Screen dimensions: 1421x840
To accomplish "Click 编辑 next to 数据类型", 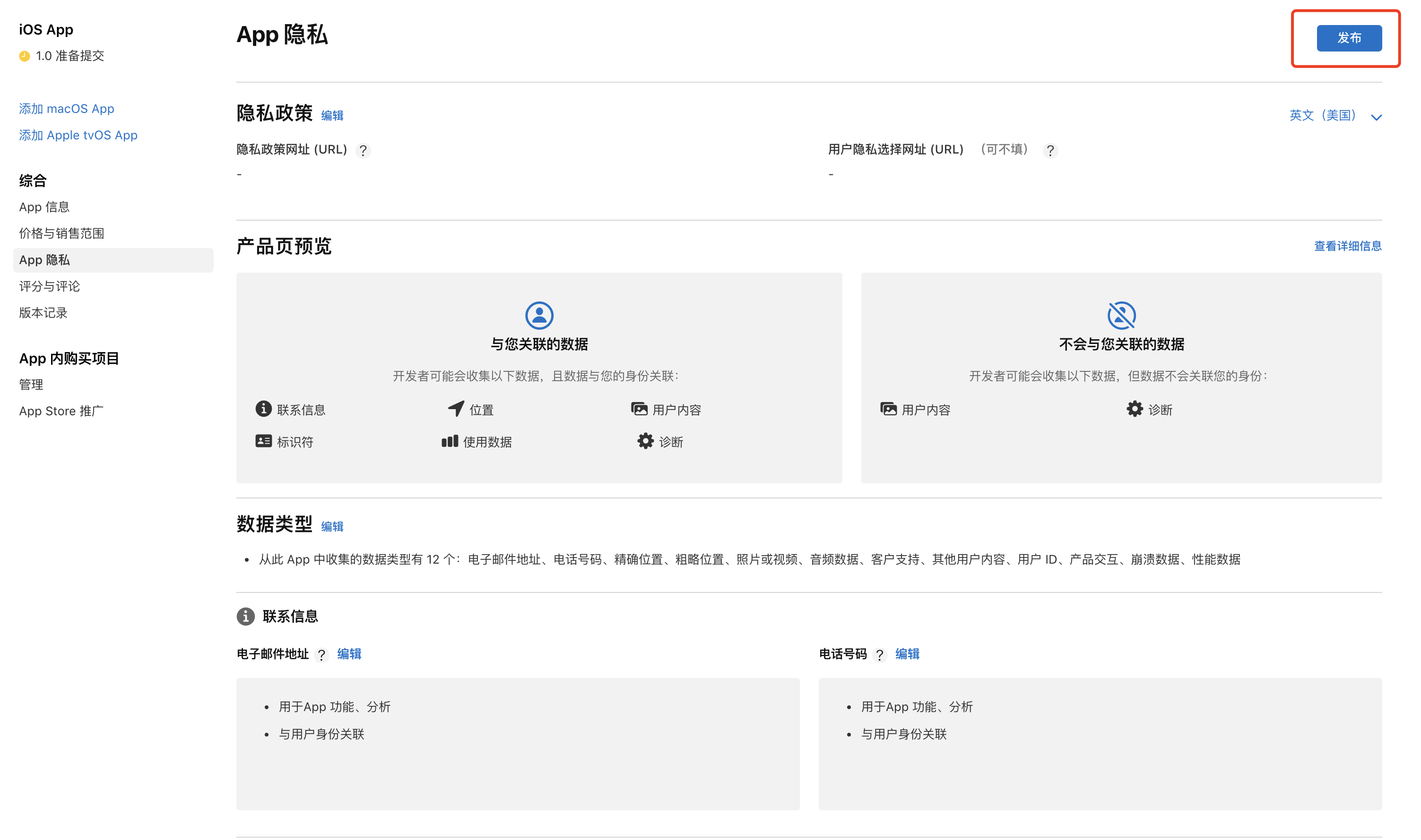I will tap(332, 526).
